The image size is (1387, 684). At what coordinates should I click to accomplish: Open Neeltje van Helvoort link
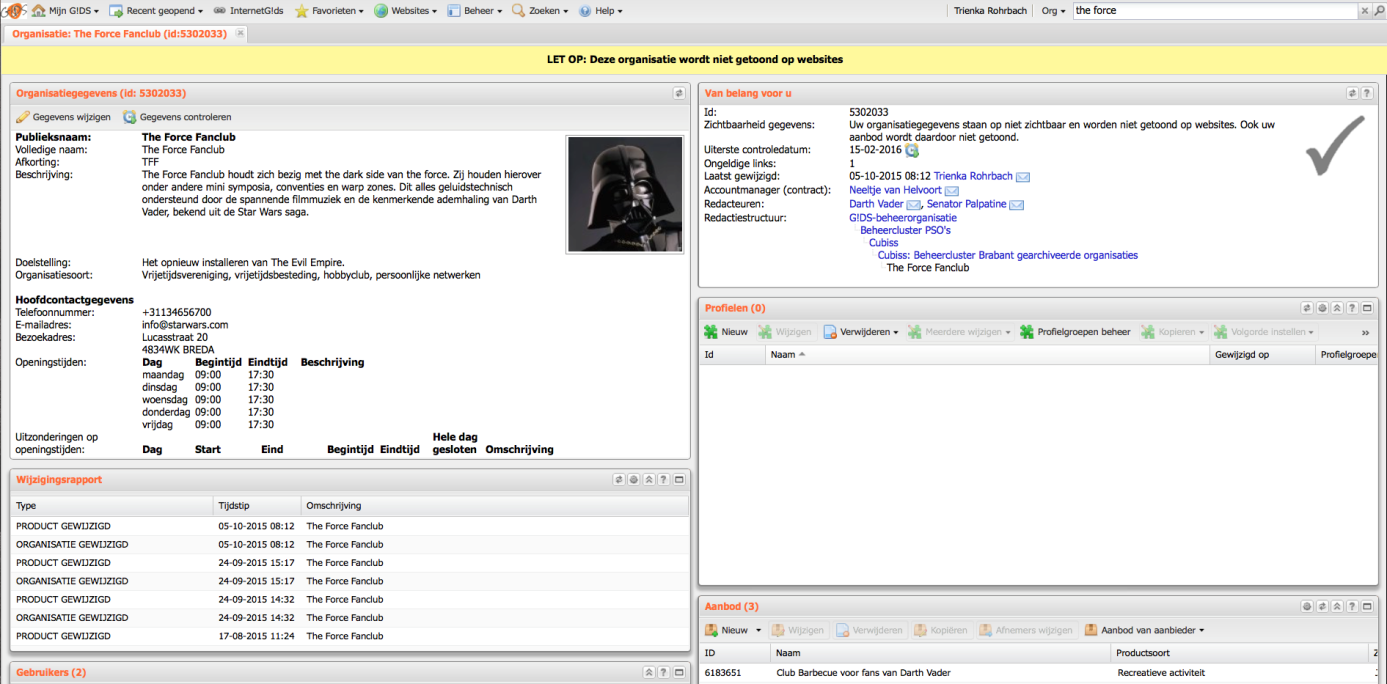pos(895,190)
